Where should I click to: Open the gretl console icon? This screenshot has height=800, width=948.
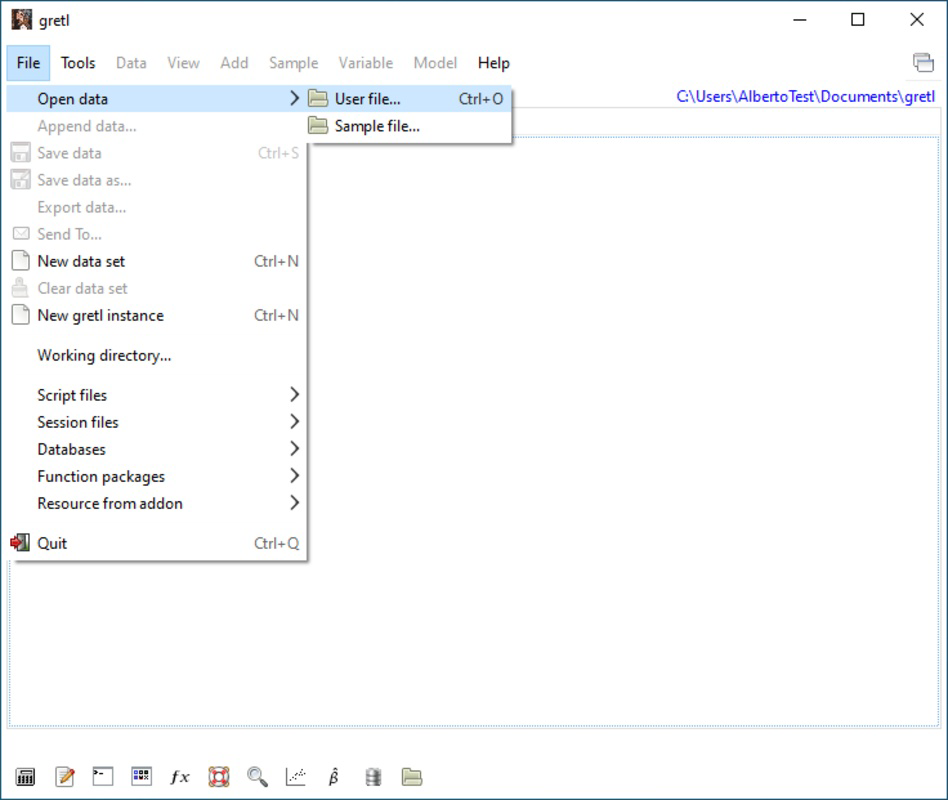point(103,776)
